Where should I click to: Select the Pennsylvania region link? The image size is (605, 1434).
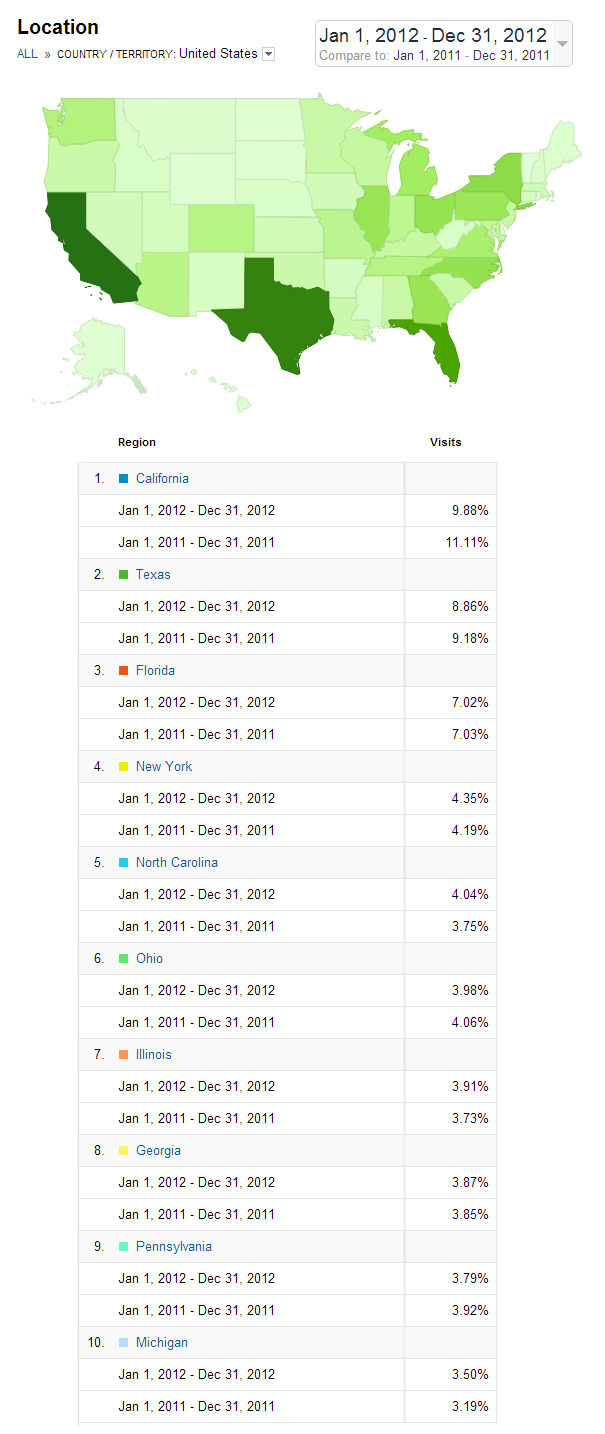coord(174,1247)
